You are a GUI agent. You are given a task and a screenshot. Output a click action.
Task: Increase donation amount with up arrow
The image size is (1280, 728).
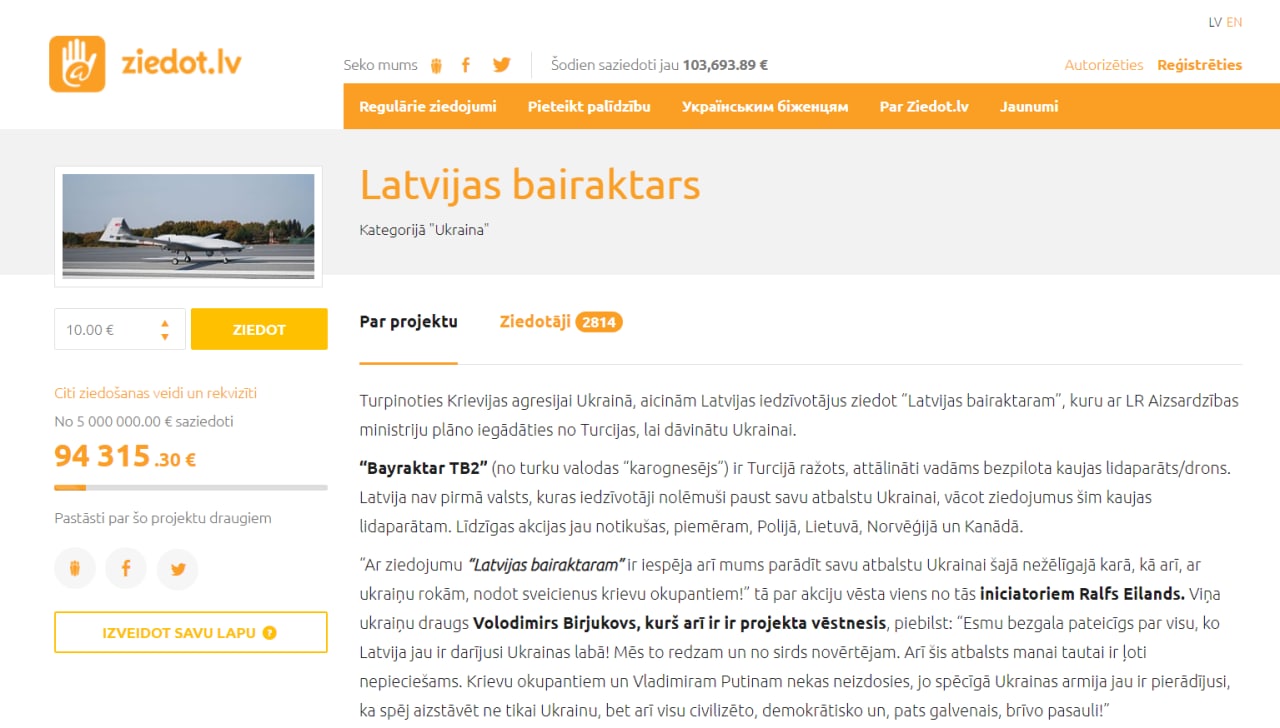click(165, 323)
